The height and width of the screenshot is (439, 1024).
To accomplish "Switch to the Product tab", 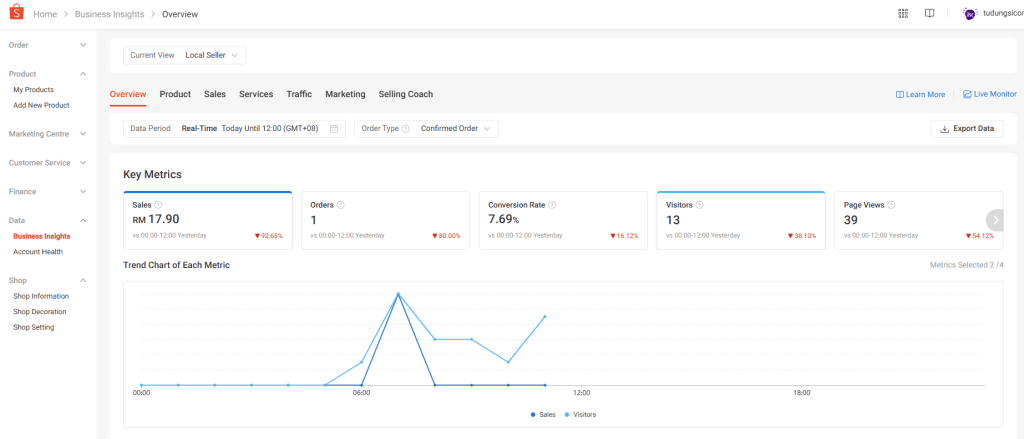I will (x=175, y=94).
